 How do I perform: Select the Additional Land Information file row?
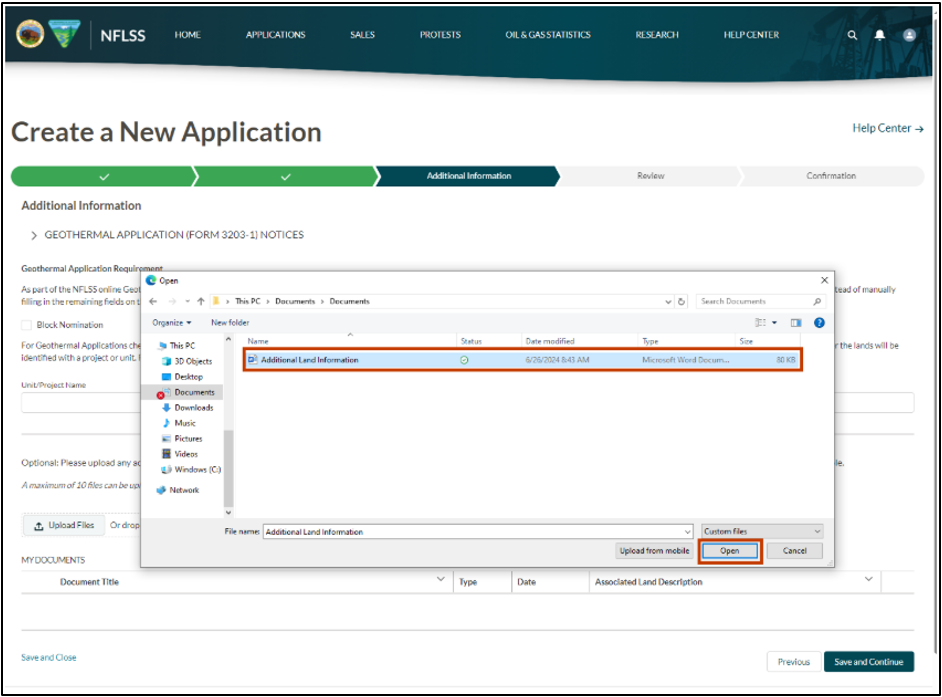pos(522,360)
